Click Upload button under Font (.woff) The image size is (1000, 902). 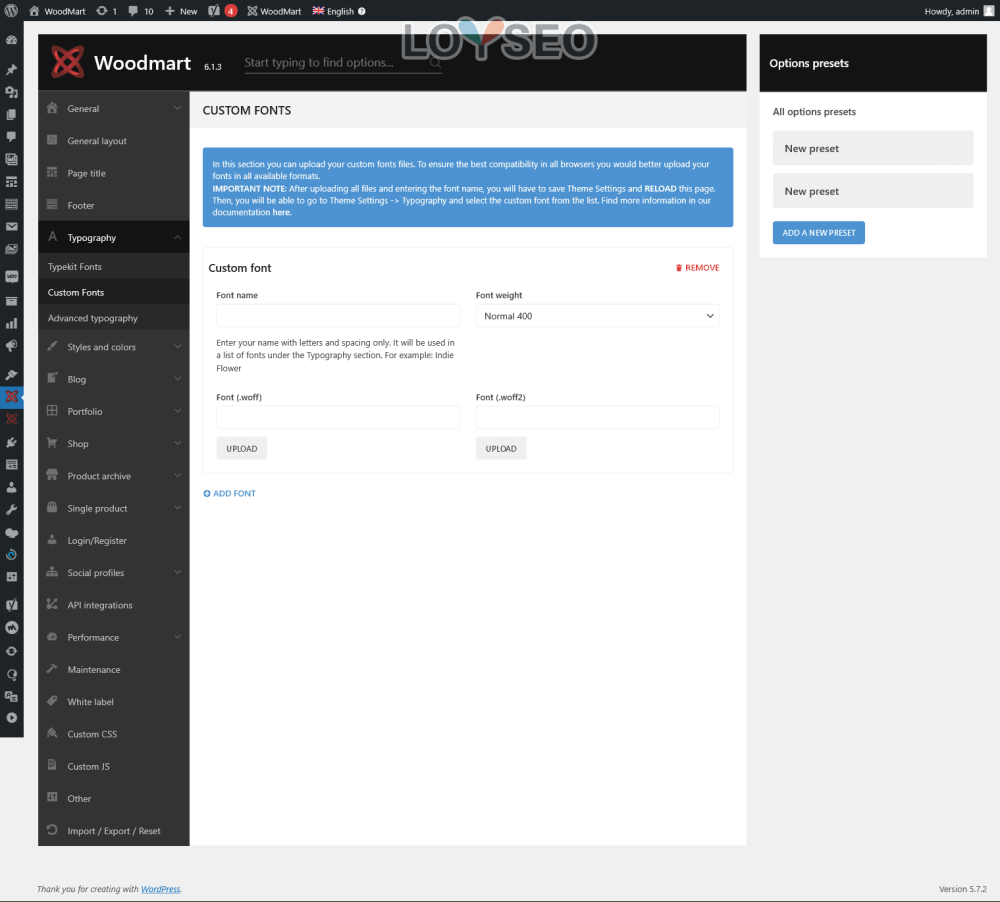point(242,448)
